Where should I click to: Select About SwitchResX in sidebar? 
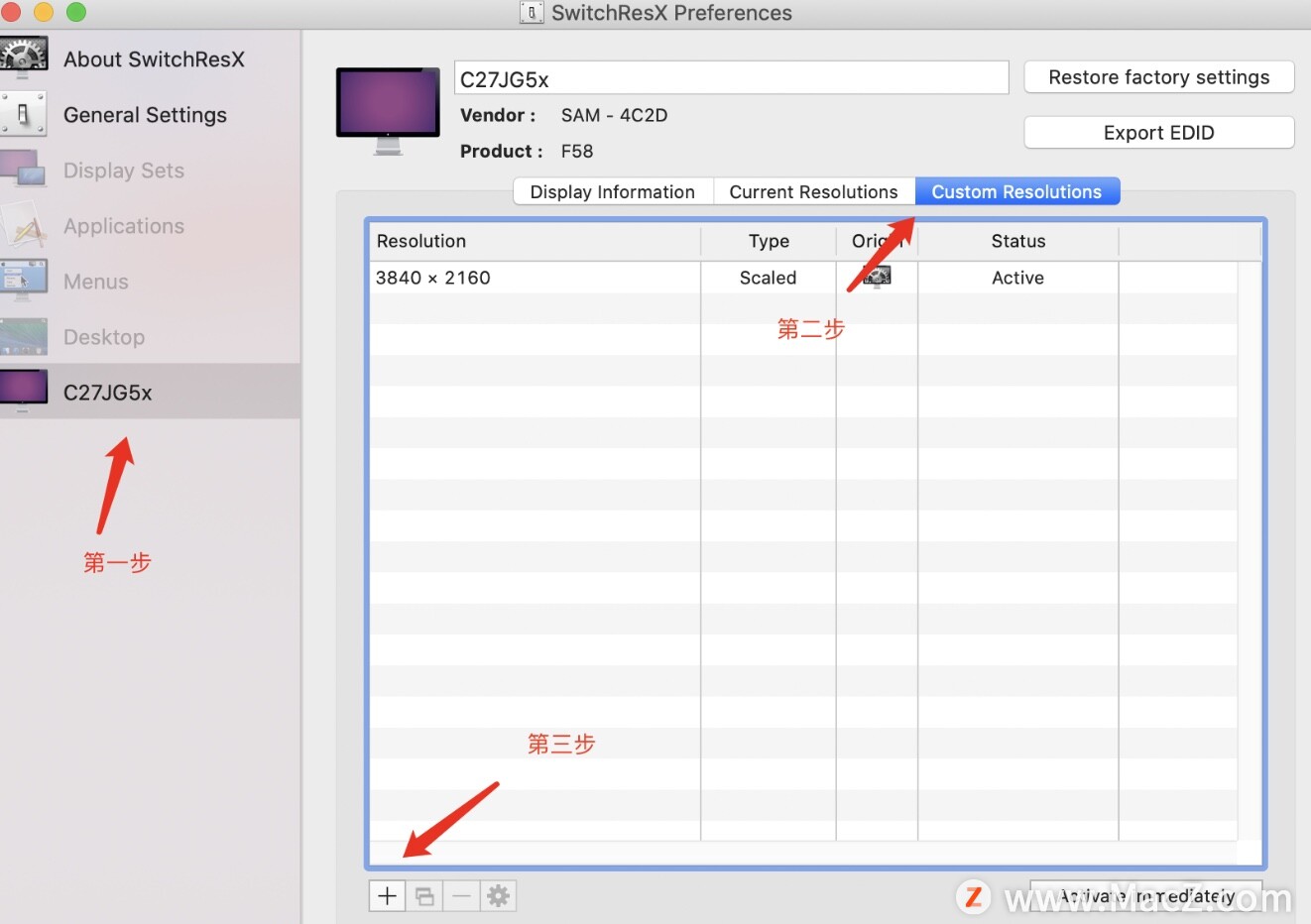coord(154,59)
